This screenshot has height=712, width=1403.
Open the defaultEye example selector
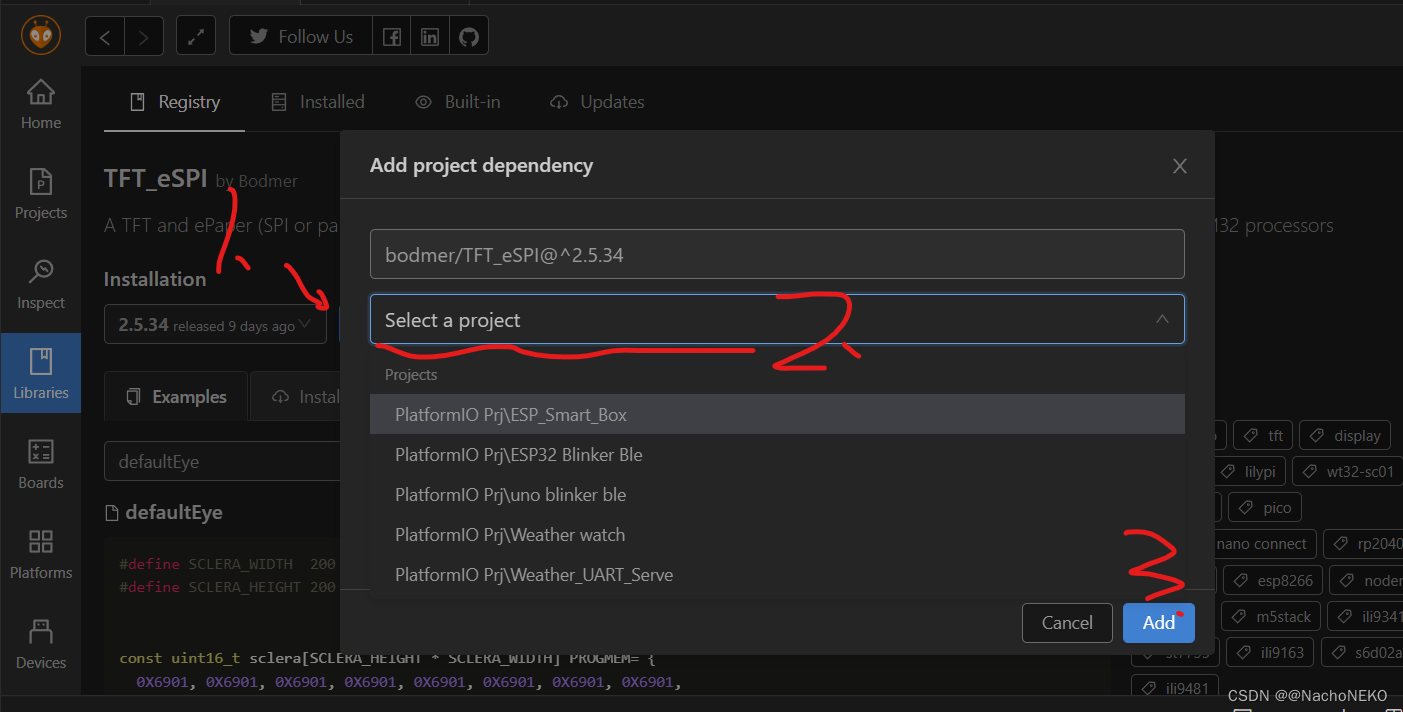[222, 462]
